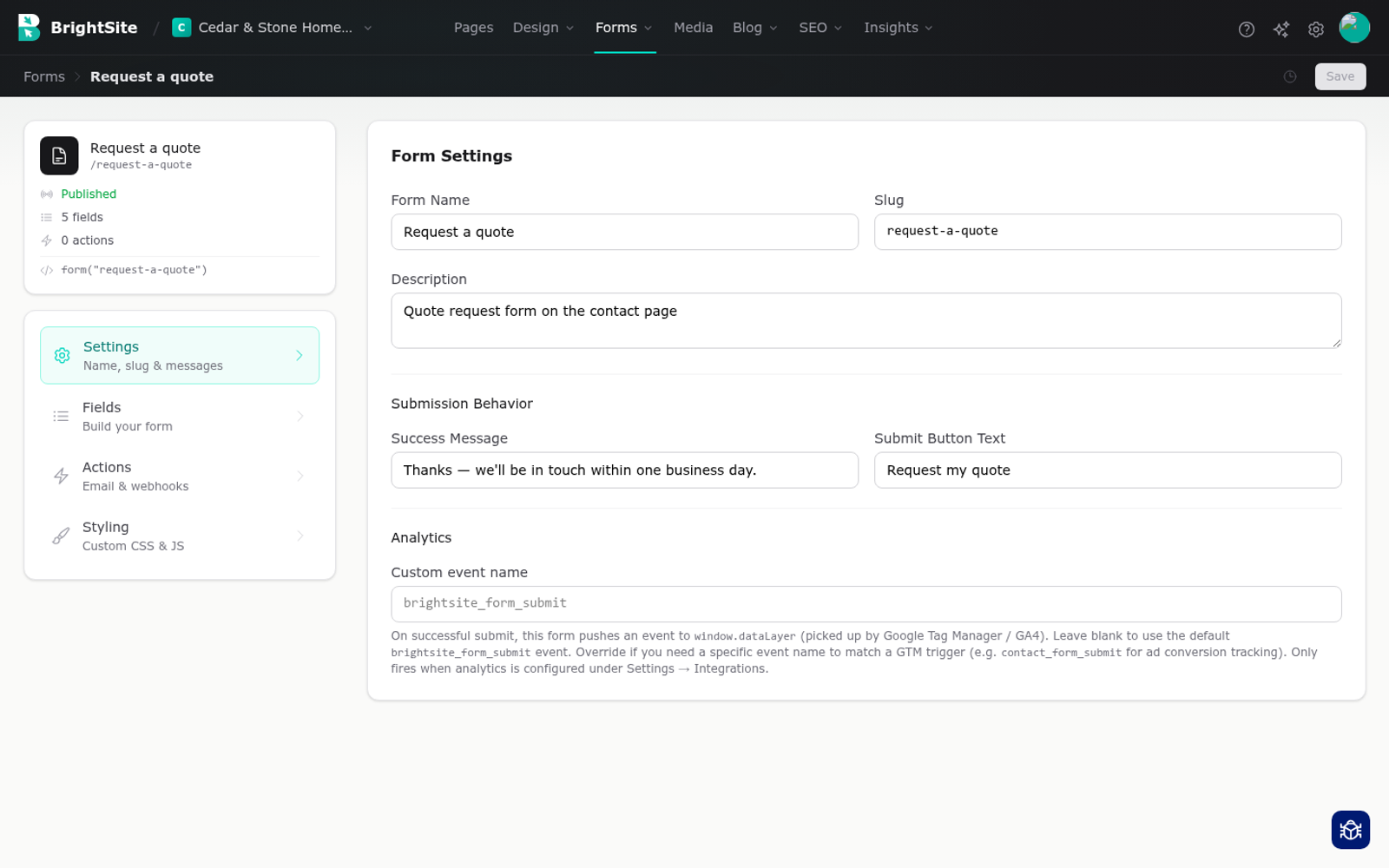Image resolution: width=1389 pixels, height=868 pixels.
Task: Click the Form Name input field
Action: [x=624, y=232]
